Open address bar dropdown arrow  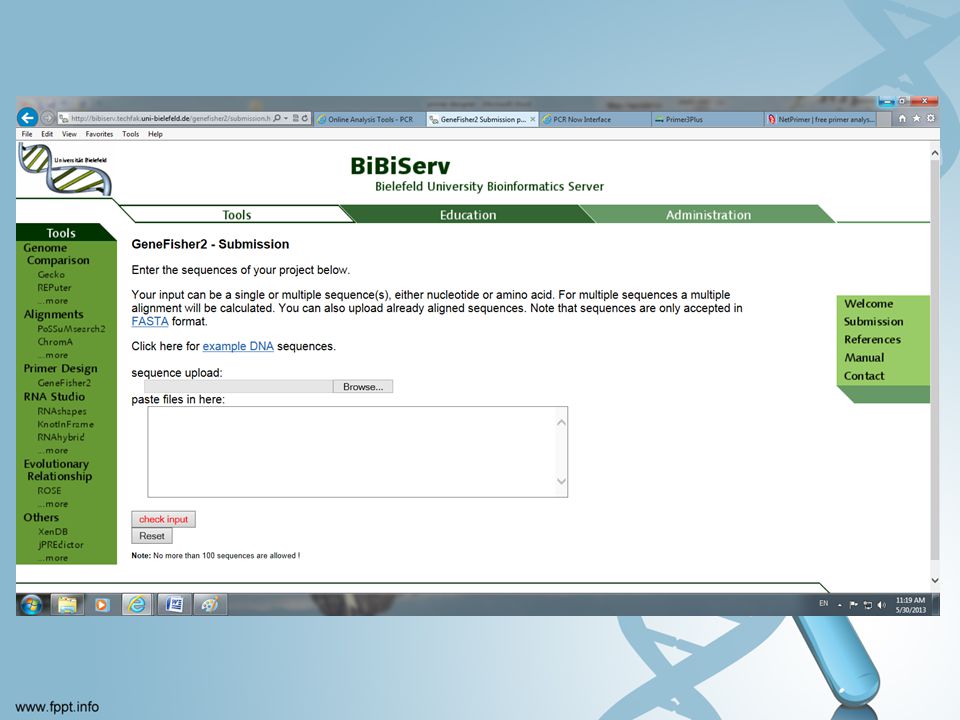[x=286, y=118]
